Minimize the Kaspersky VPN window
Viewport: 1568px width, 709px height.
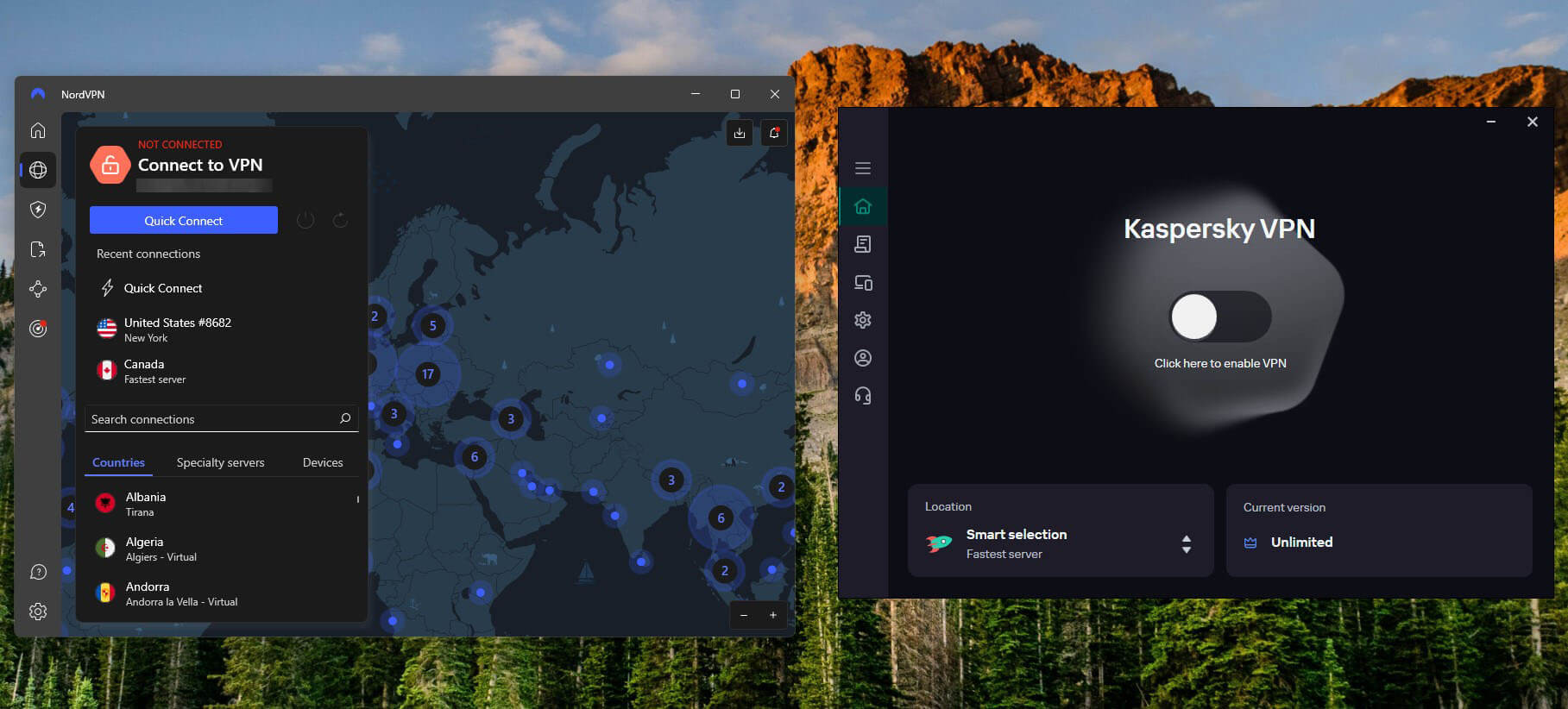point(1490,122)
